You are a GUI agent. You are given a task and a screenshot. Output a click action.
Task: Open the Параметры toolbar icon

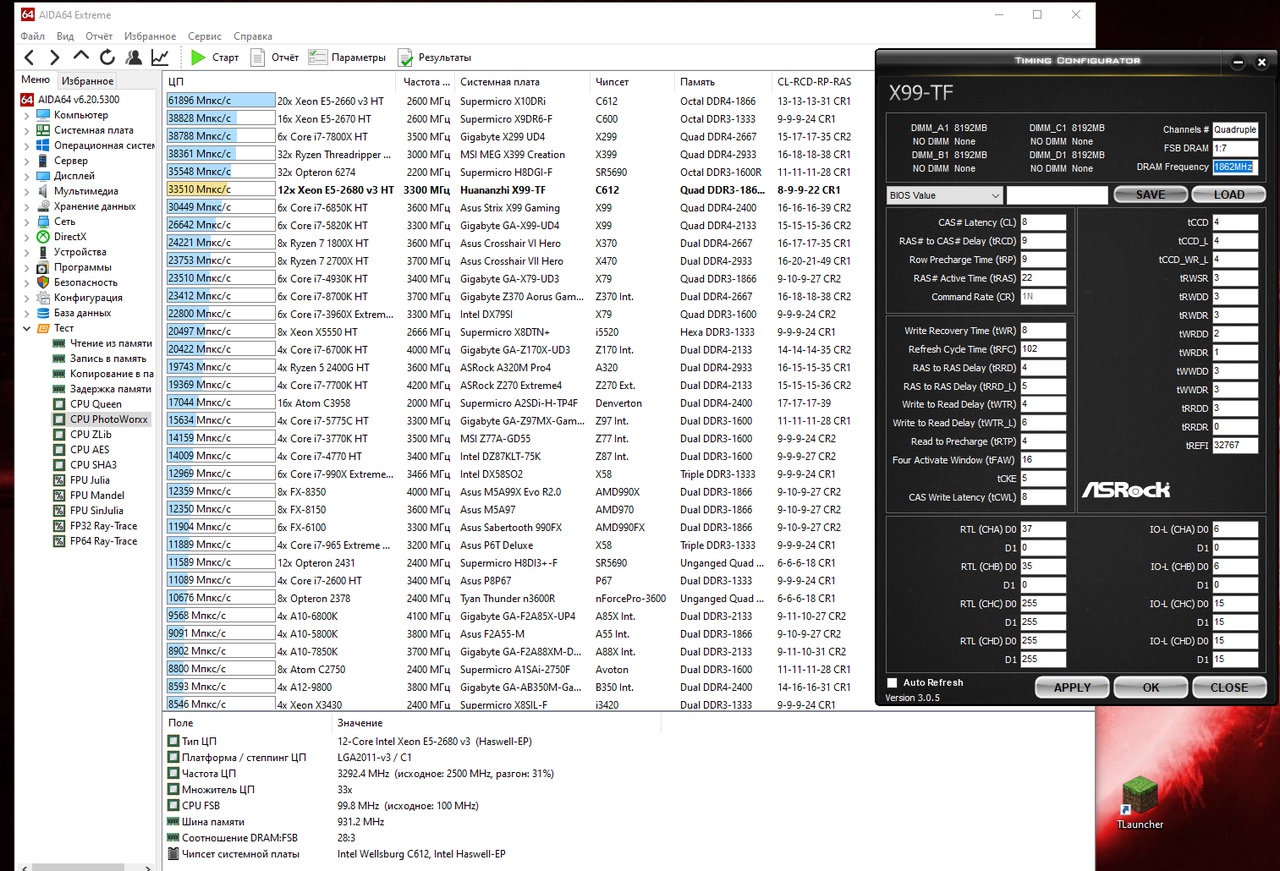(317, 57)
